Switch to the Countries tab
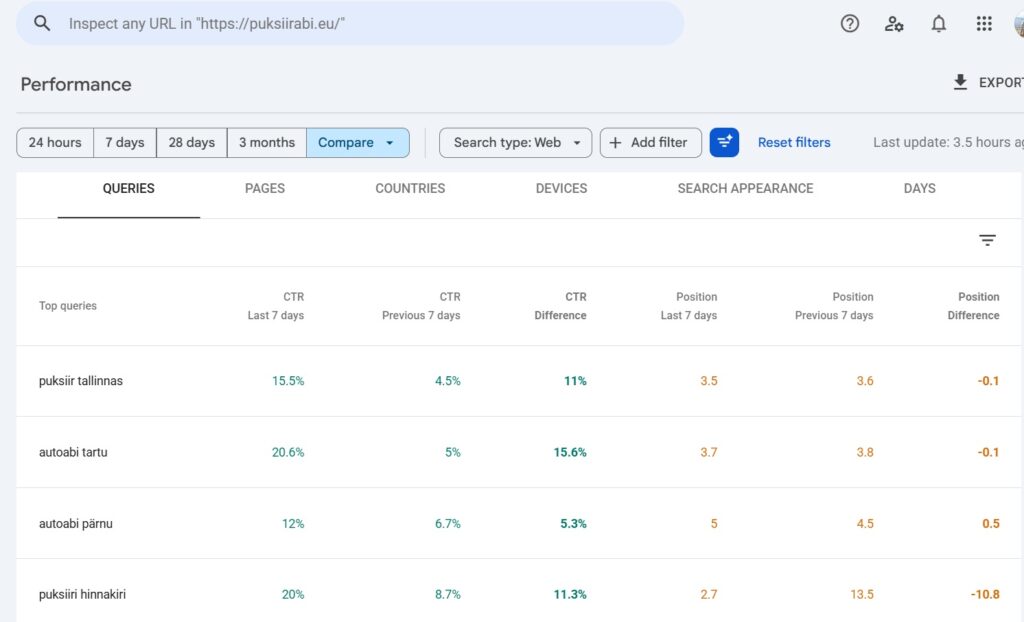This screenshot has width=1024, height=622. click(x=410, y=189)
